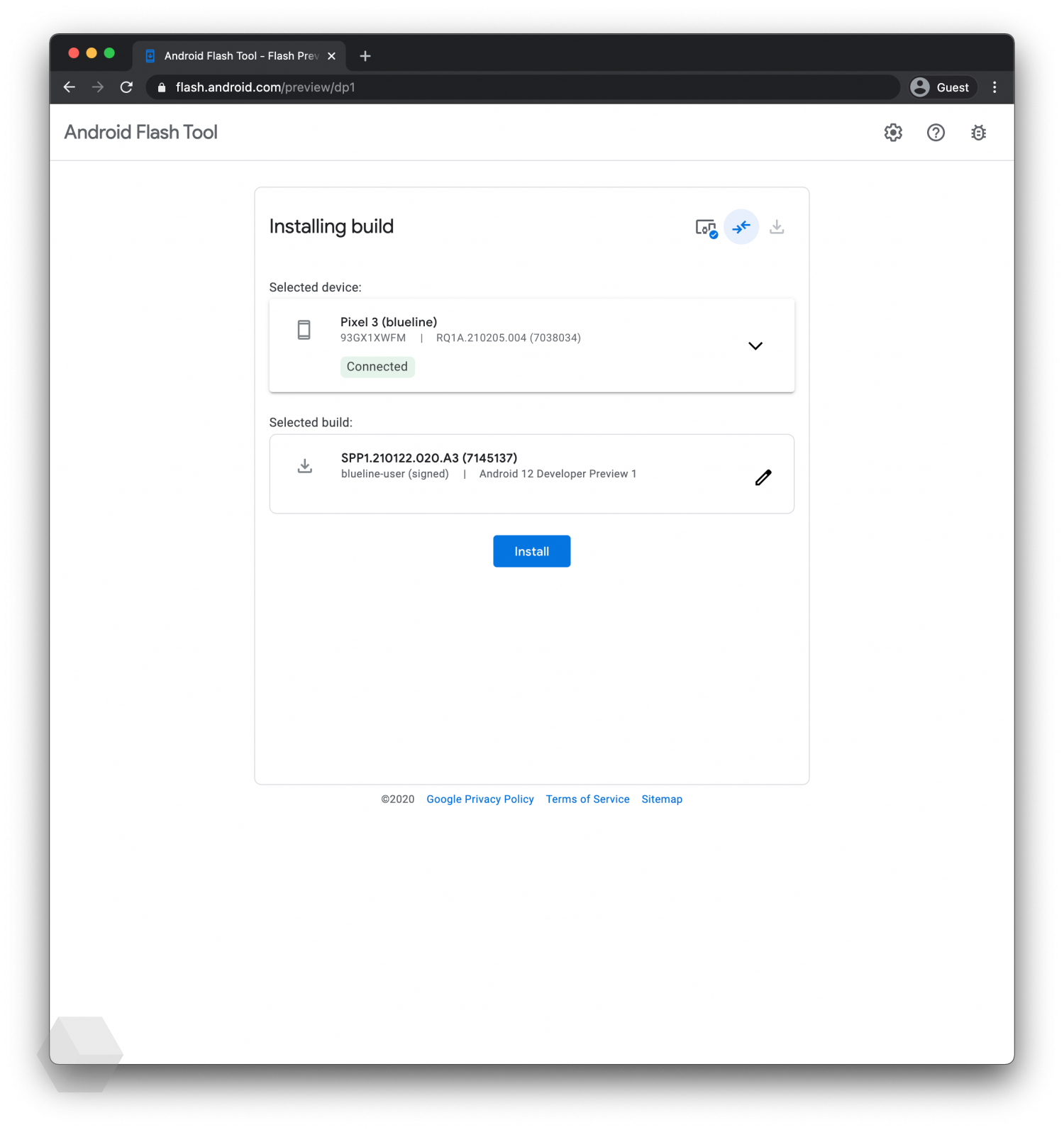The width and height of the screenshot is (1064, 1130).
Task: Click the window's yellow minimize button
Action: click(x=92, y=53)
